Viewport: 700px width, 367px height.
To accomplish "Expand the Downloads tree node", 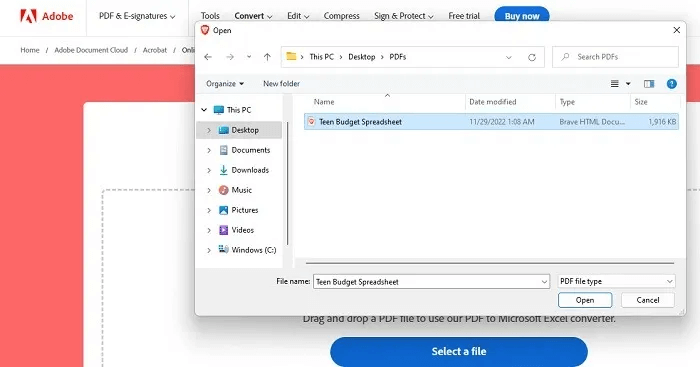I will 209,170.
